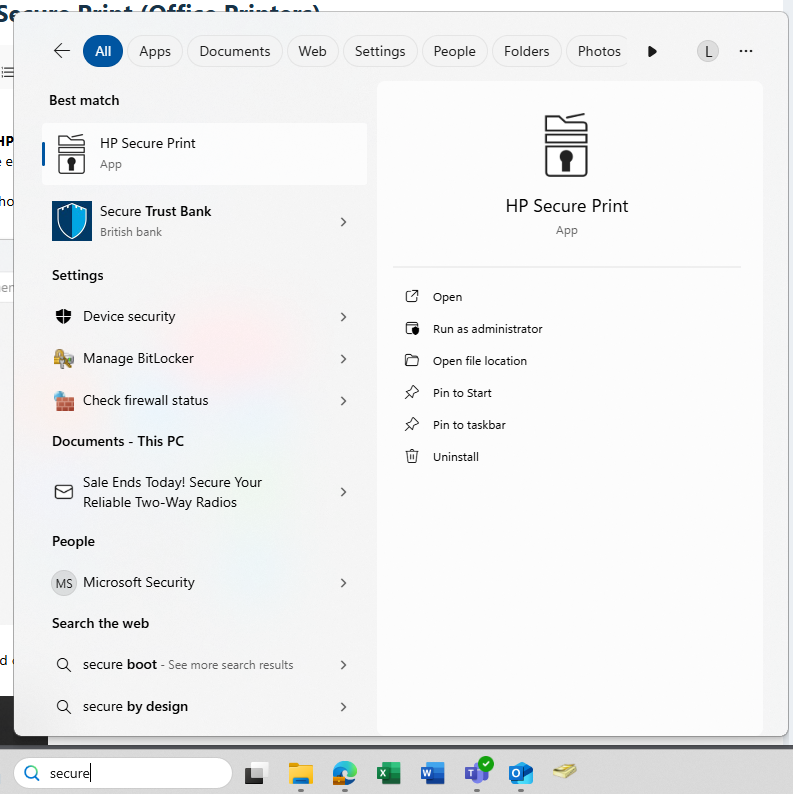Expand Device security chevron
This screenshot has height=794, width=793.
point(343,317)
